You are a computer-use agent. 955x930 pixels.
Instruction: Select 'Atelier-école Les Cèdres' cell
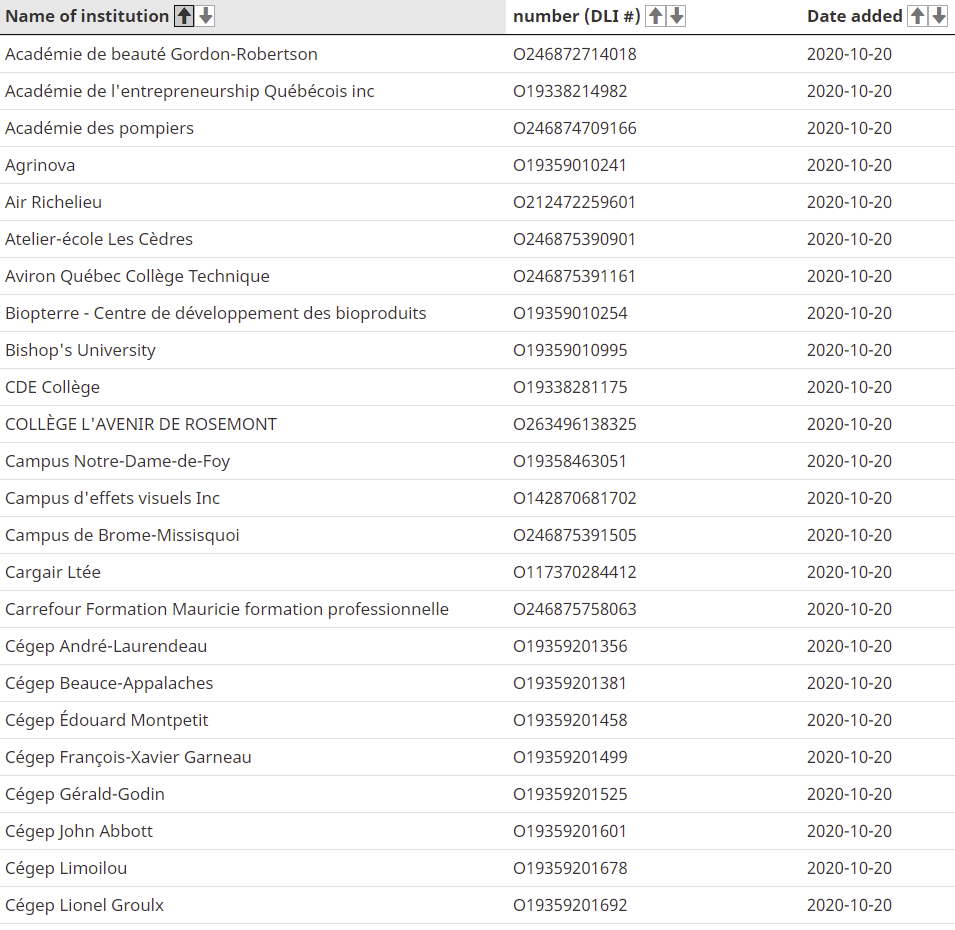click(99, 239)
